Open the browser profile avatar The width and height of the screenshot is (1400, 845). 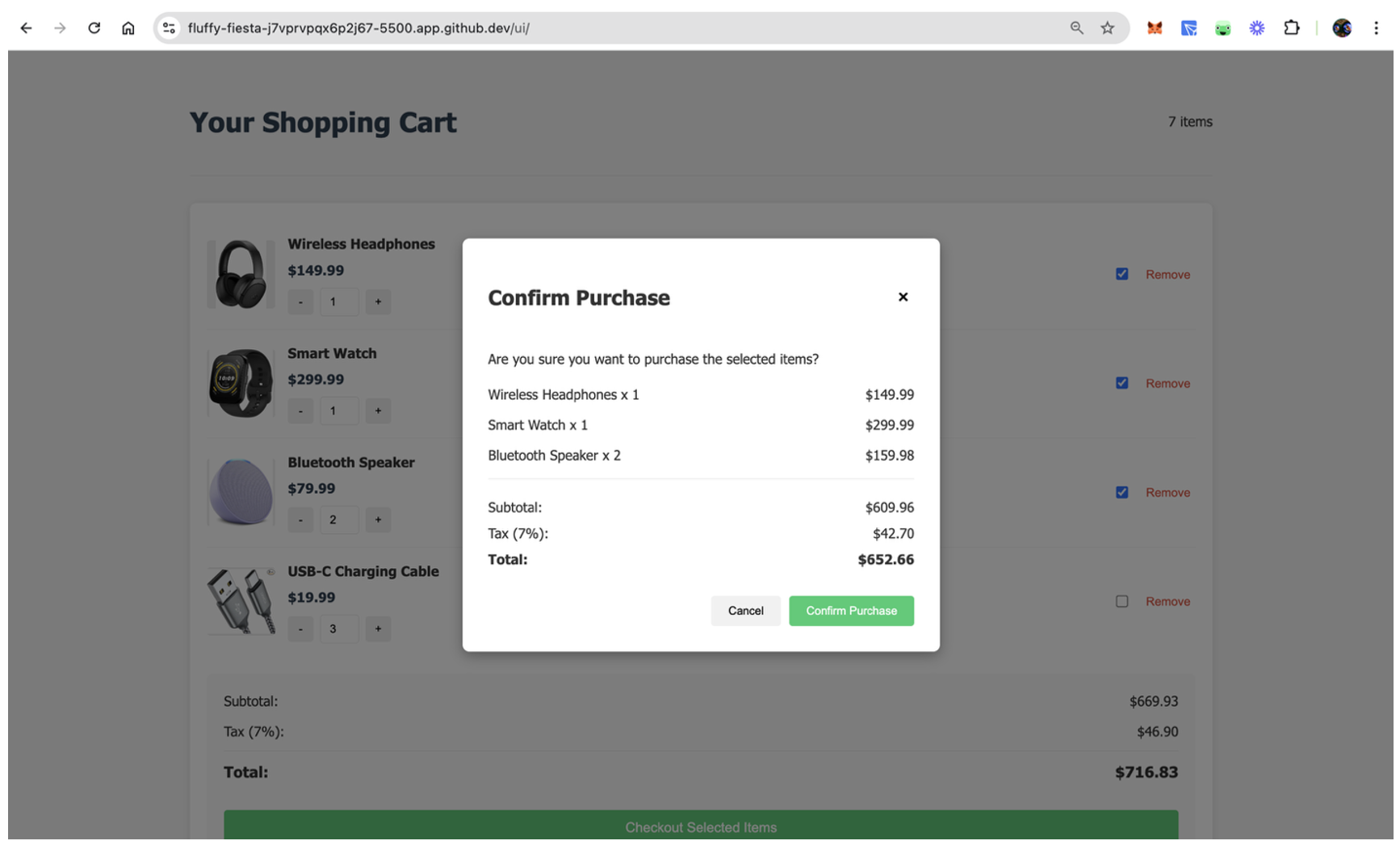[1342, 28]
